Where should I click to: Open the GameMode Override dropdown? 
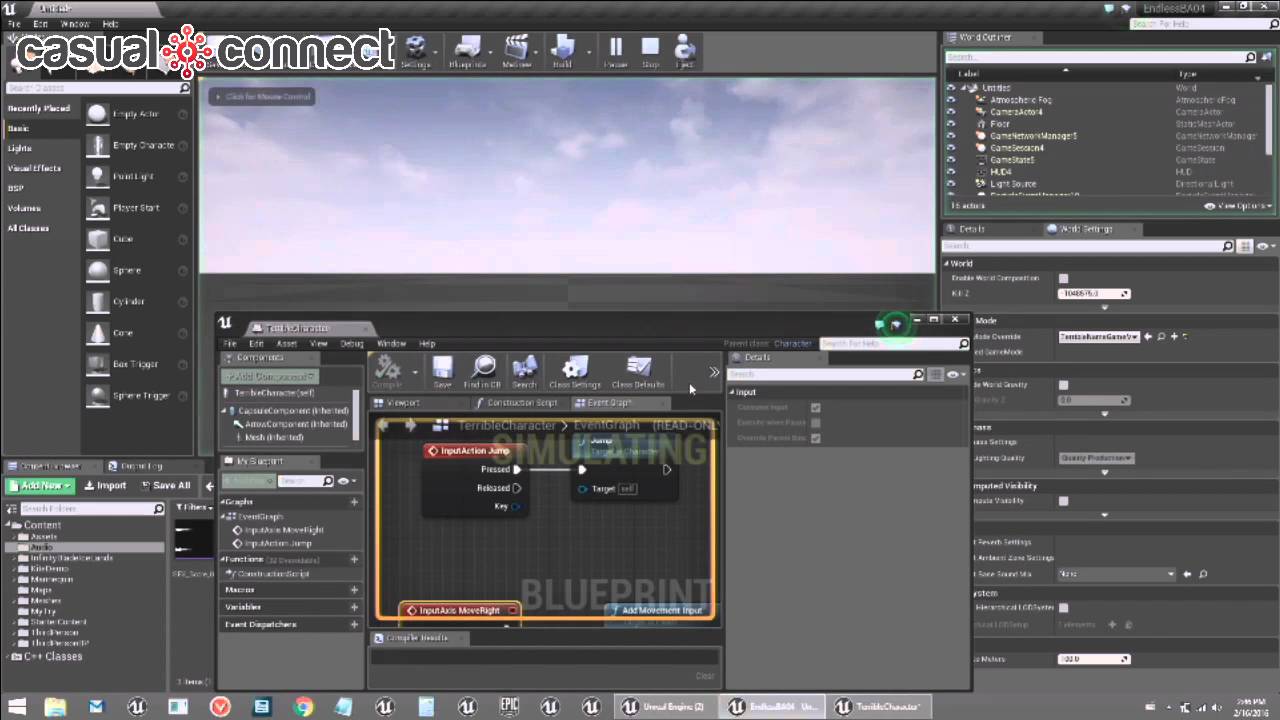coord(1100,337)
